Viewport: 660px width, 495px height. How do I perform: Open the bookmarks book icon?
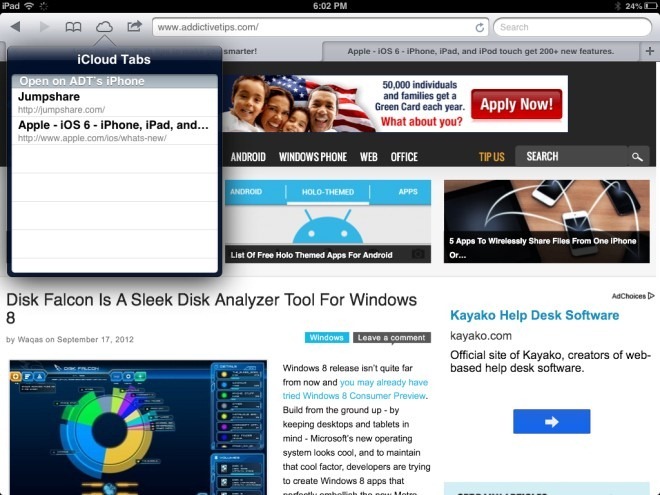73,27
